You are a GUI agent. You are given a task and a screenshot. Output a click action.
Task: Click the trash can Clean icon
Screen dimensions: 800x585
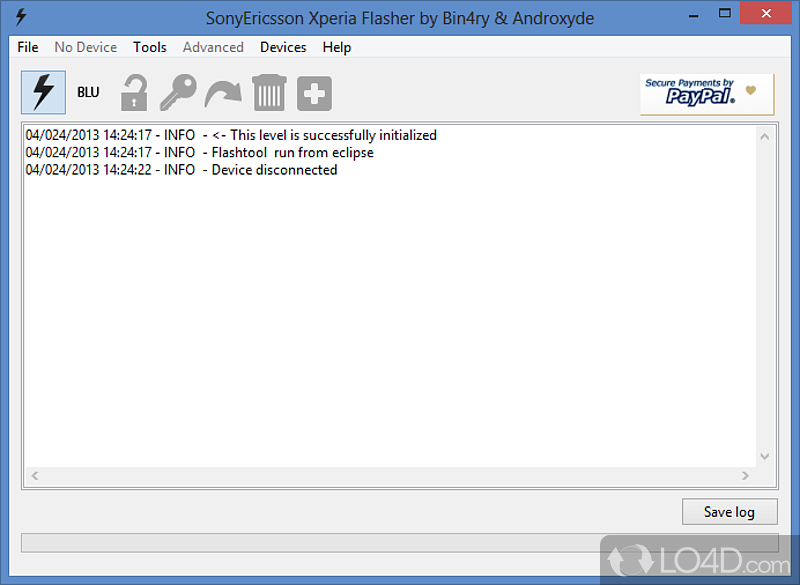pos(269,92)
